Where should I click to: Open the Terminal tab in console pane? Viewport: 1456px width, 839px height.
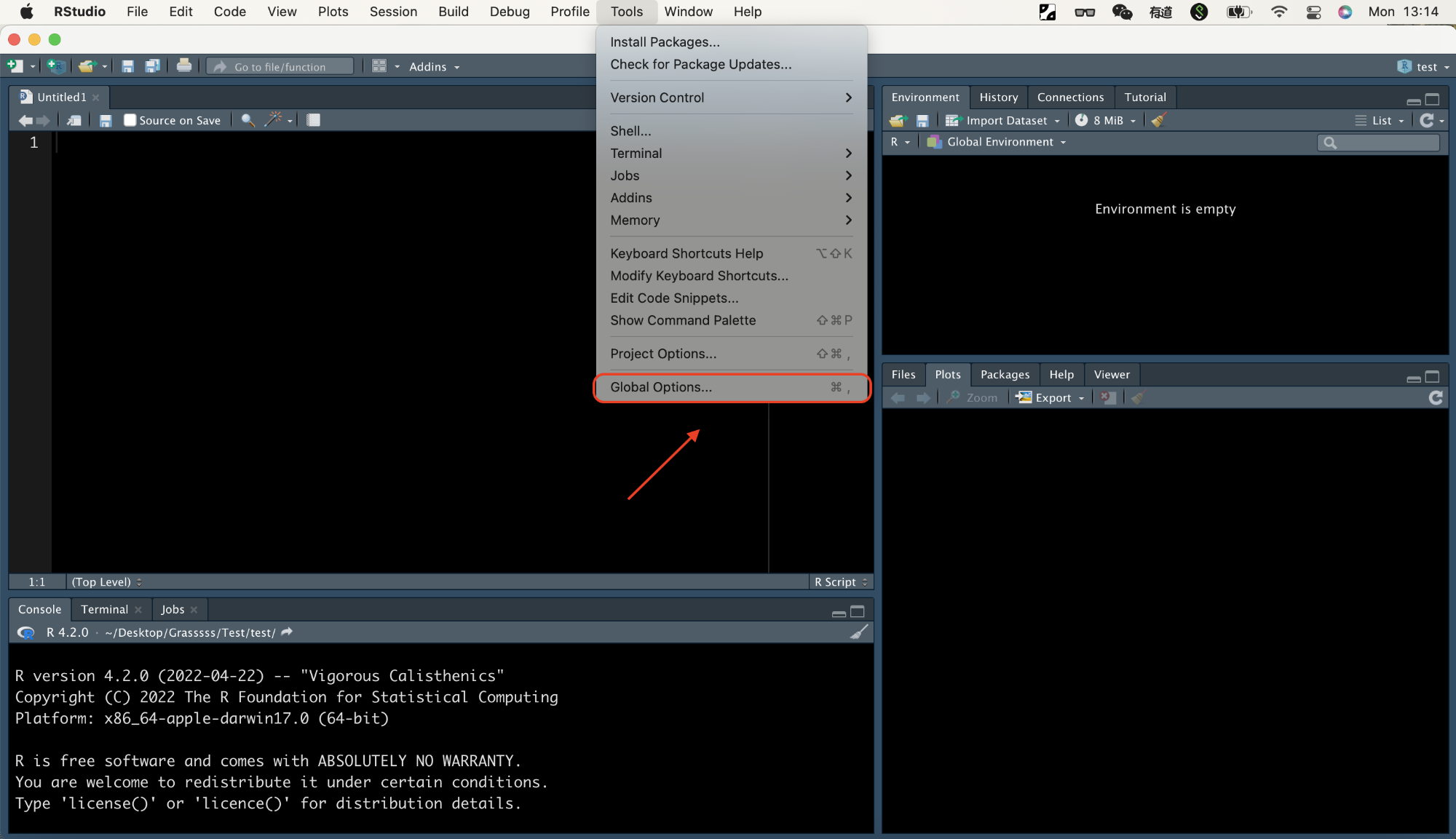[104, 609]
